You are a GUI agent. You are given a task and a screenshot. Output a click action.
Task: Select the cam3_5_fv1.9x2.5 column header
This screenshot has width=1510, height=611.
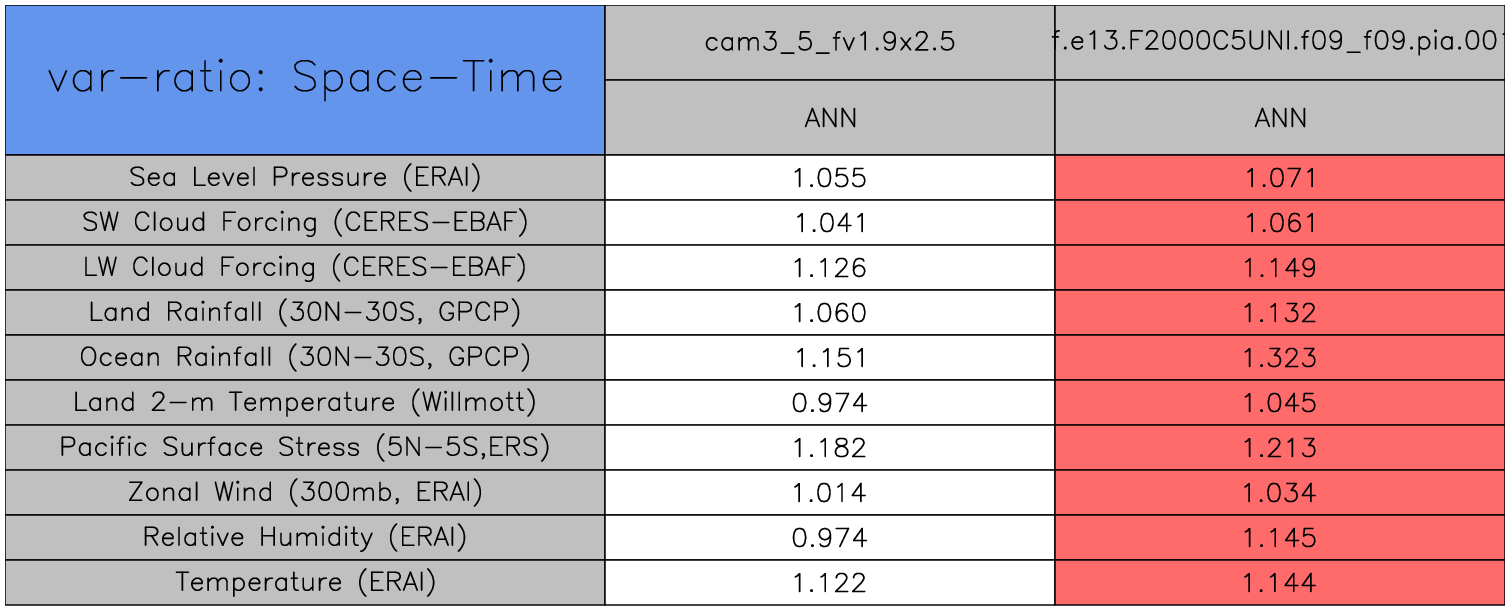(830, 42)
